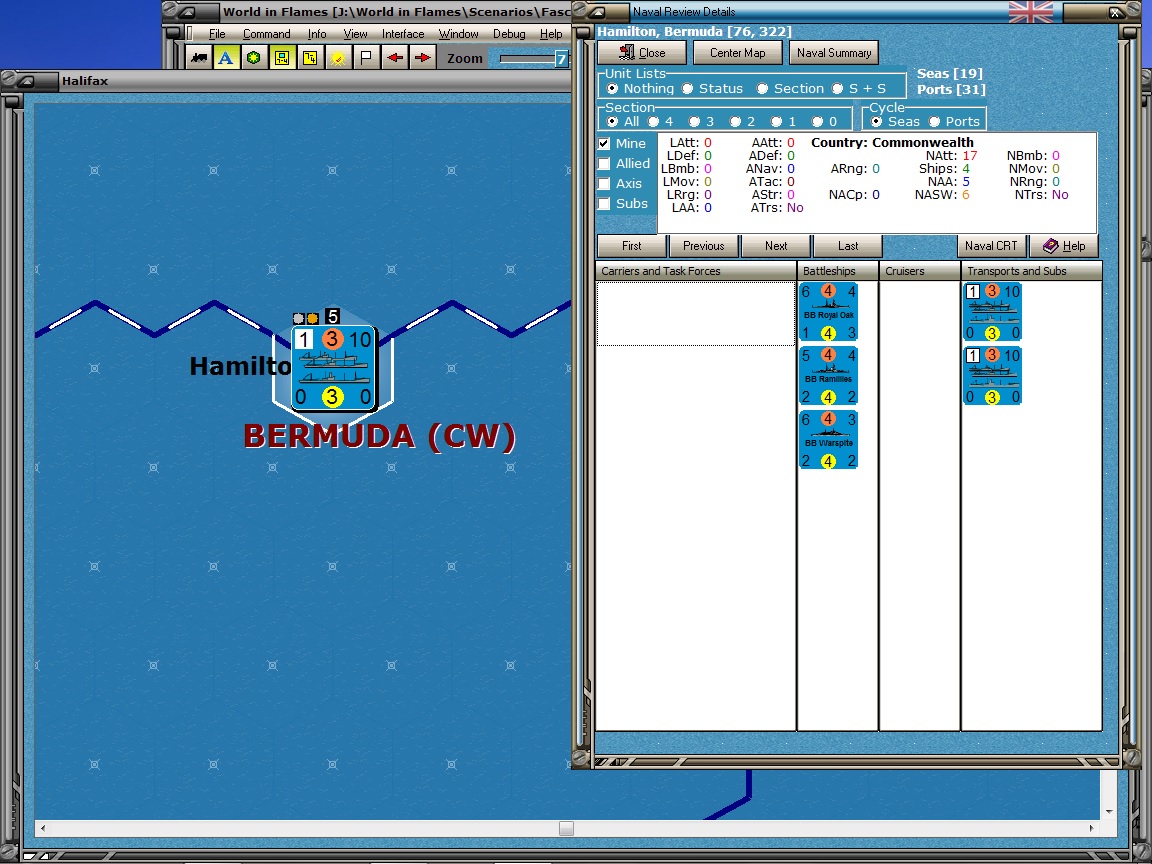Click the green hexagon toolbar icon
The image size is (1152, 864).
point(253,57)
